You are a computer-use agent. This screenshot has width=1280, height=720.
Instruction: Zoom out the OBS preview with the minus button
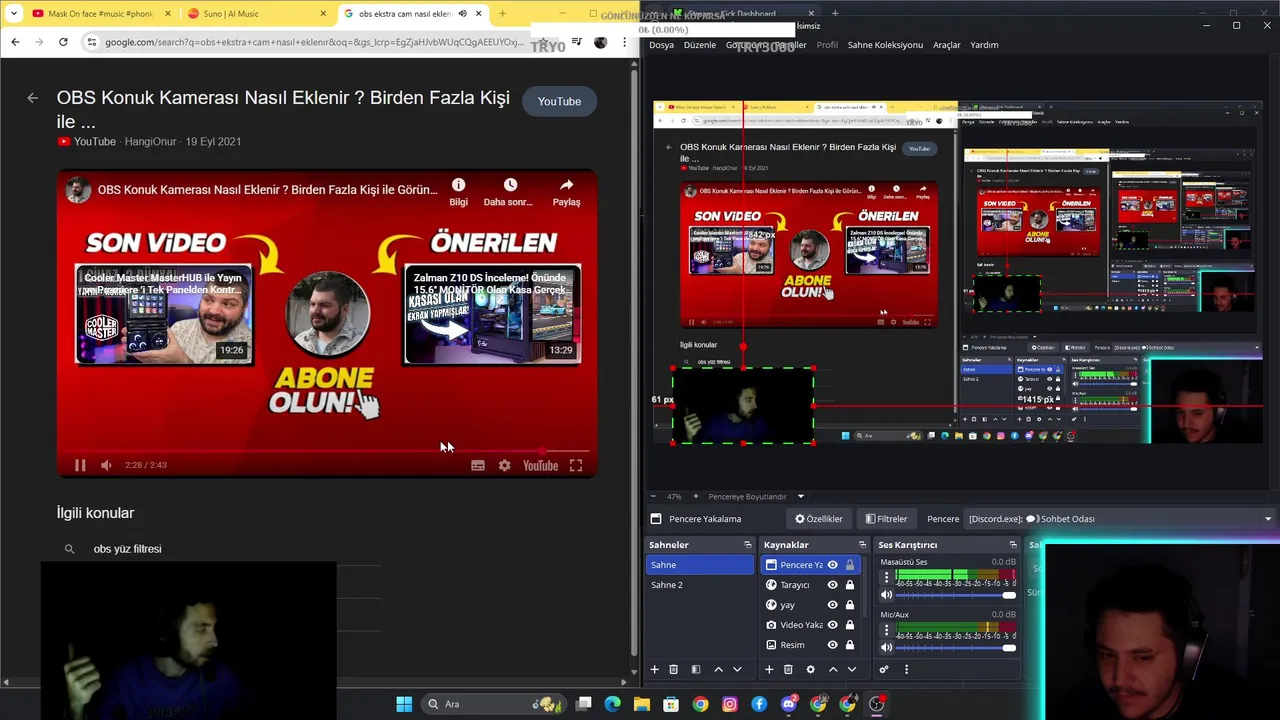[654, 496]
